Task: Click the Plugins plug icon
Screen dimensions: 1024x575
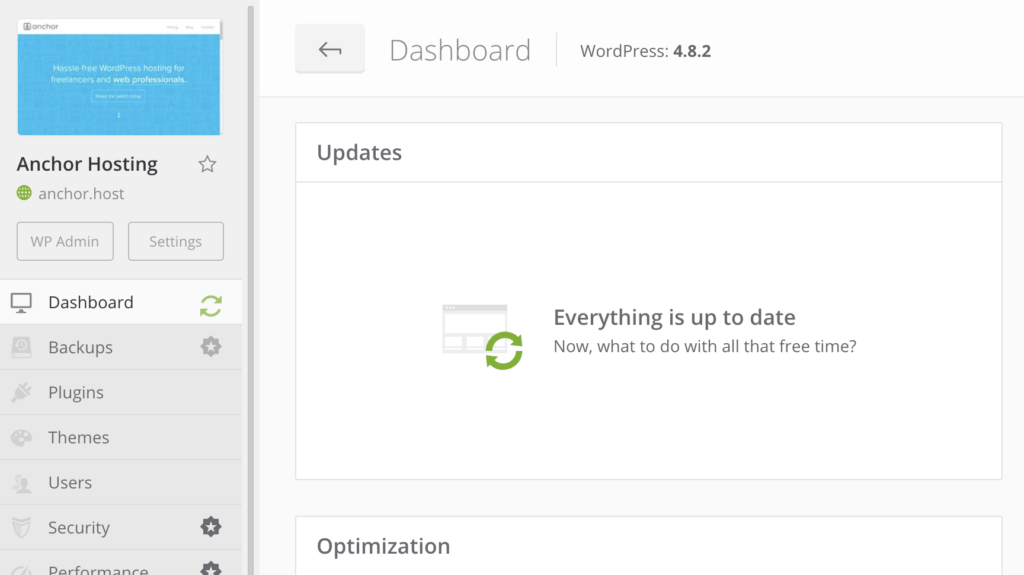Action: [21, 392]
